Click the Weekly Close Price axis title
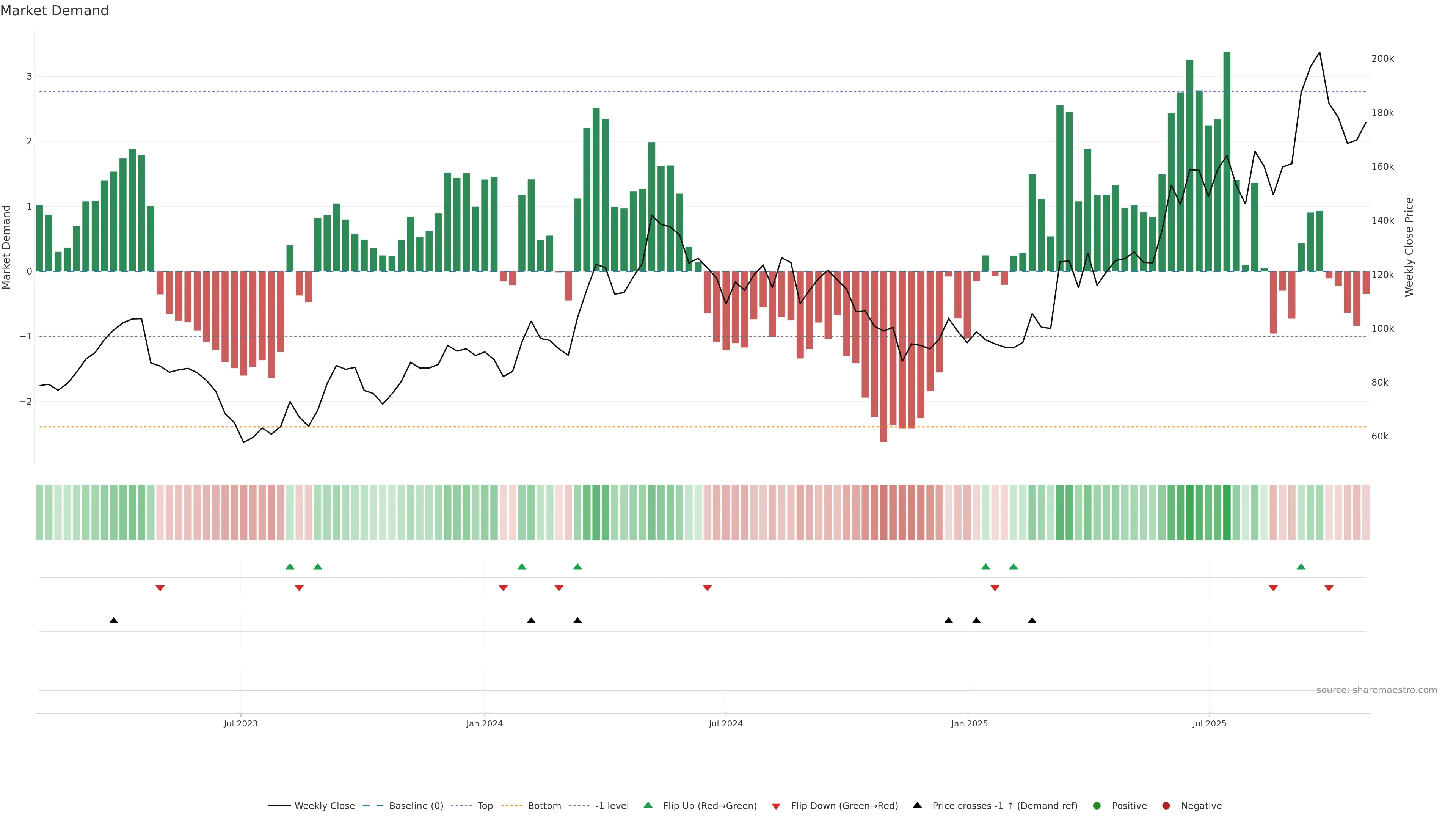 [1409, 247]
